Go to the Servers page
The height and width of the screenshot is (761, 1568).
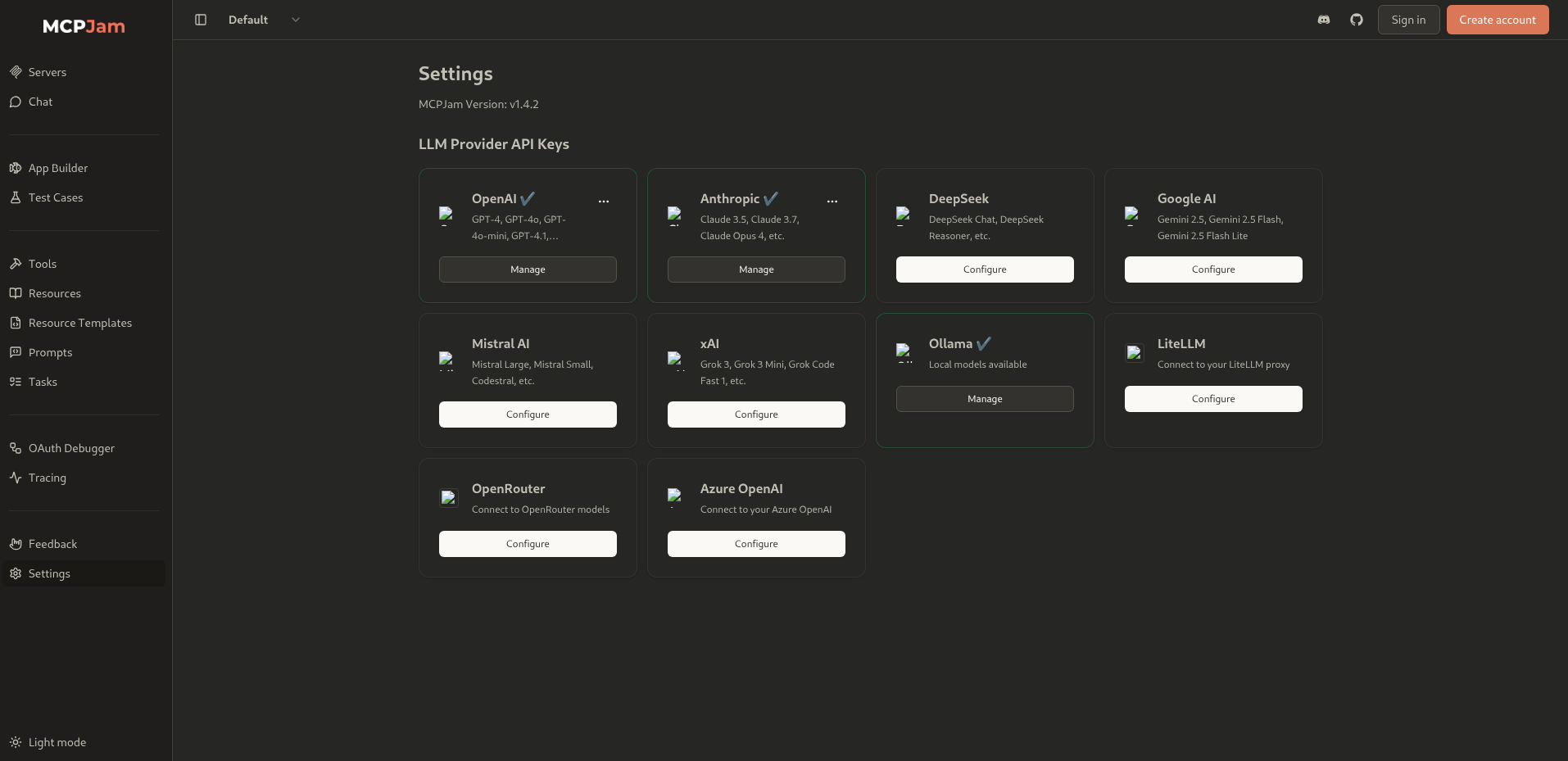click(x=84, y=72)
